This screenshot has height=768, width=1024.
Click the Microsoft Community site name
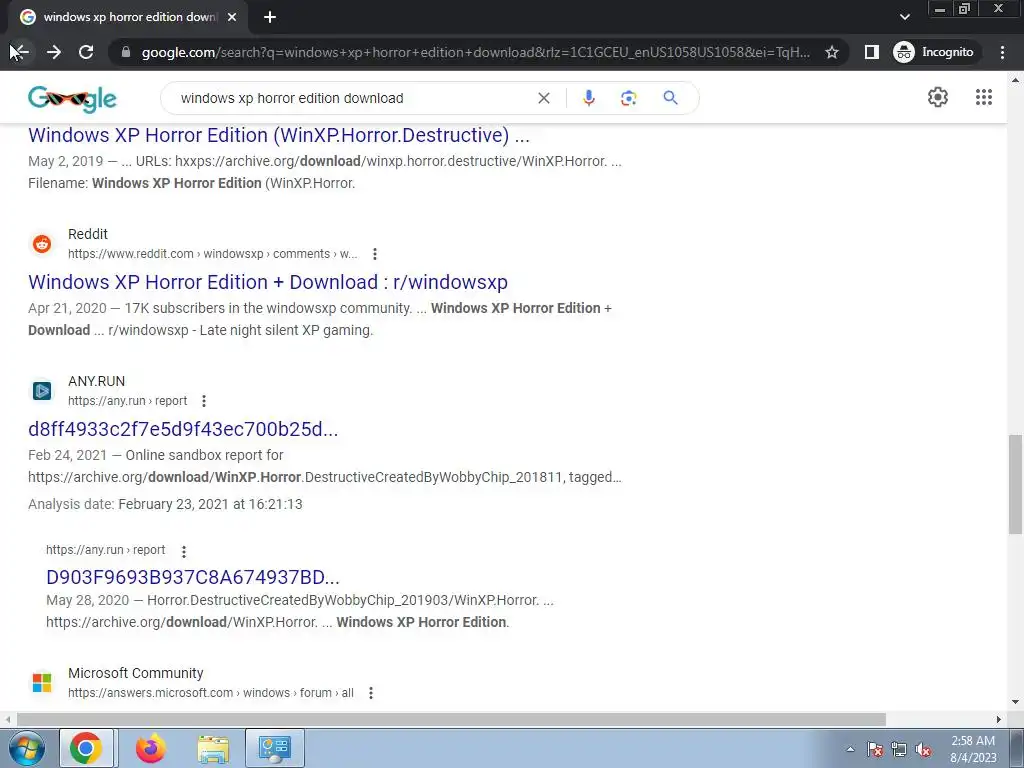(x=136, y=673)
